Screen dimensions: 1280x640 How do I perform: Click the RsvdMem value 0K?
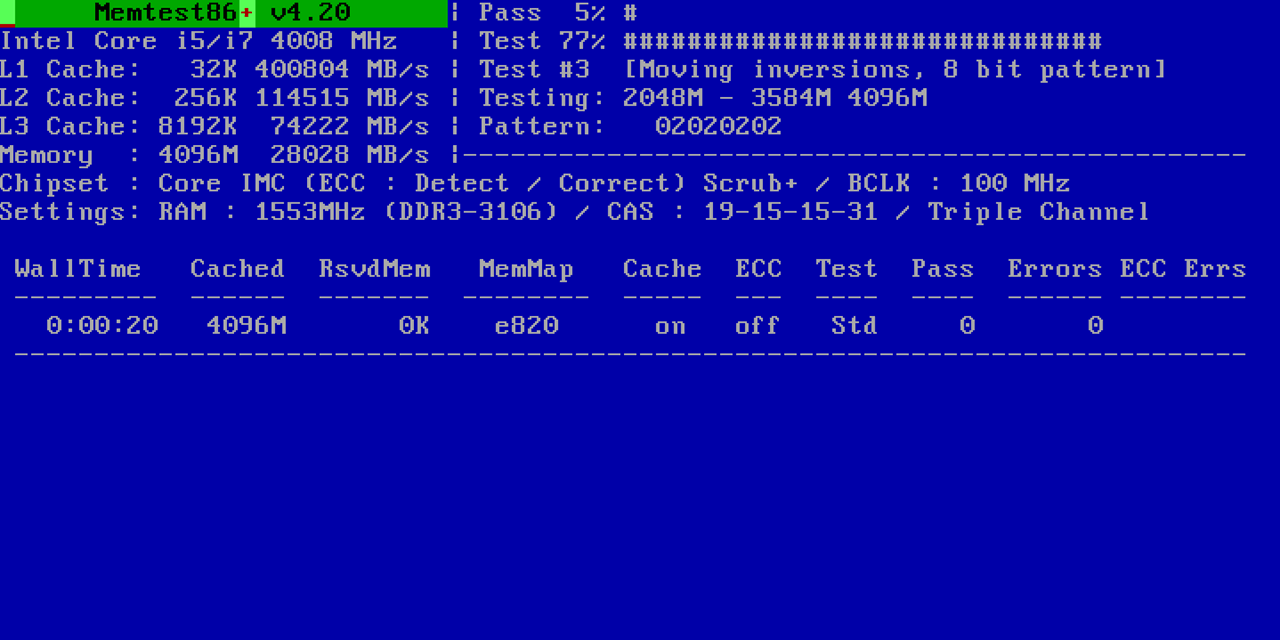414,326
